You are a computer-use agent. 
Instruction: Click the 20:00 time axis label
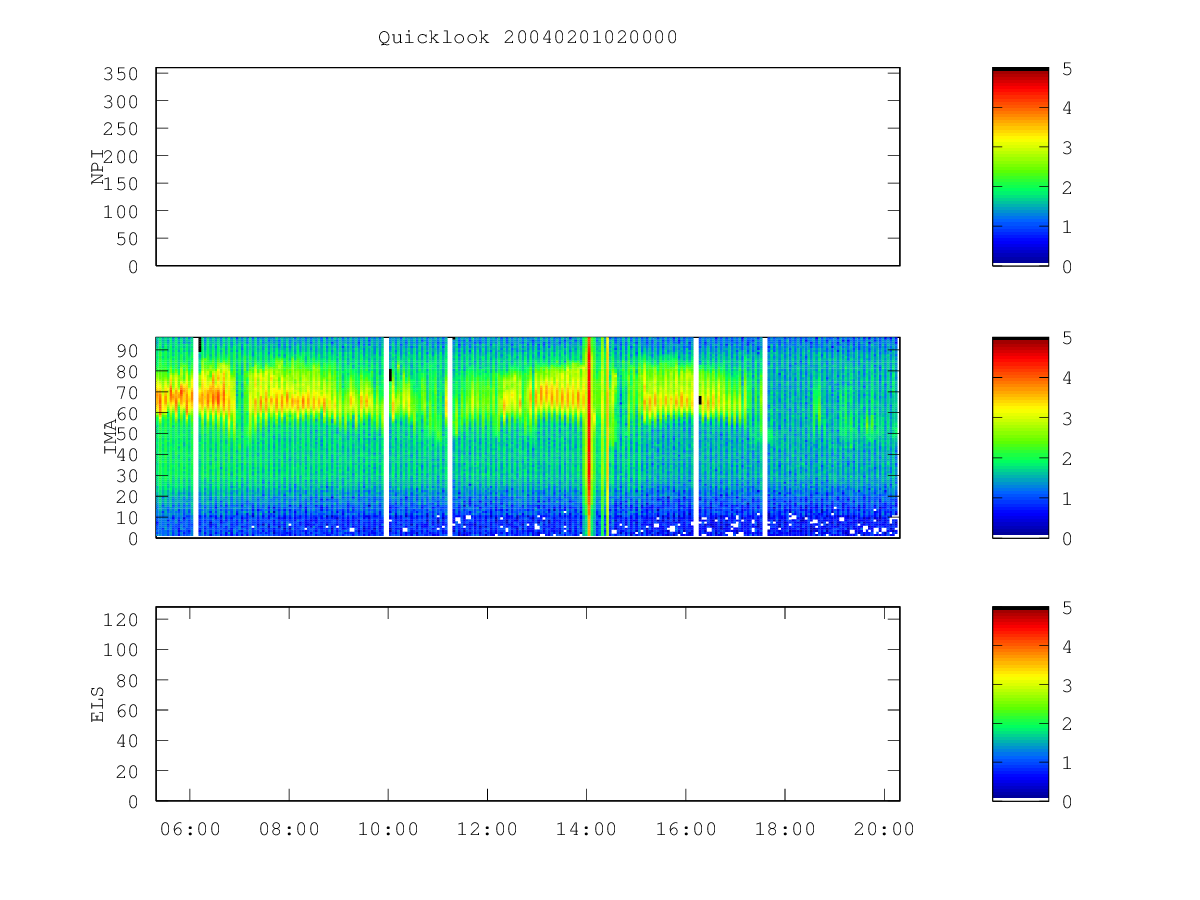pos(884,829)
